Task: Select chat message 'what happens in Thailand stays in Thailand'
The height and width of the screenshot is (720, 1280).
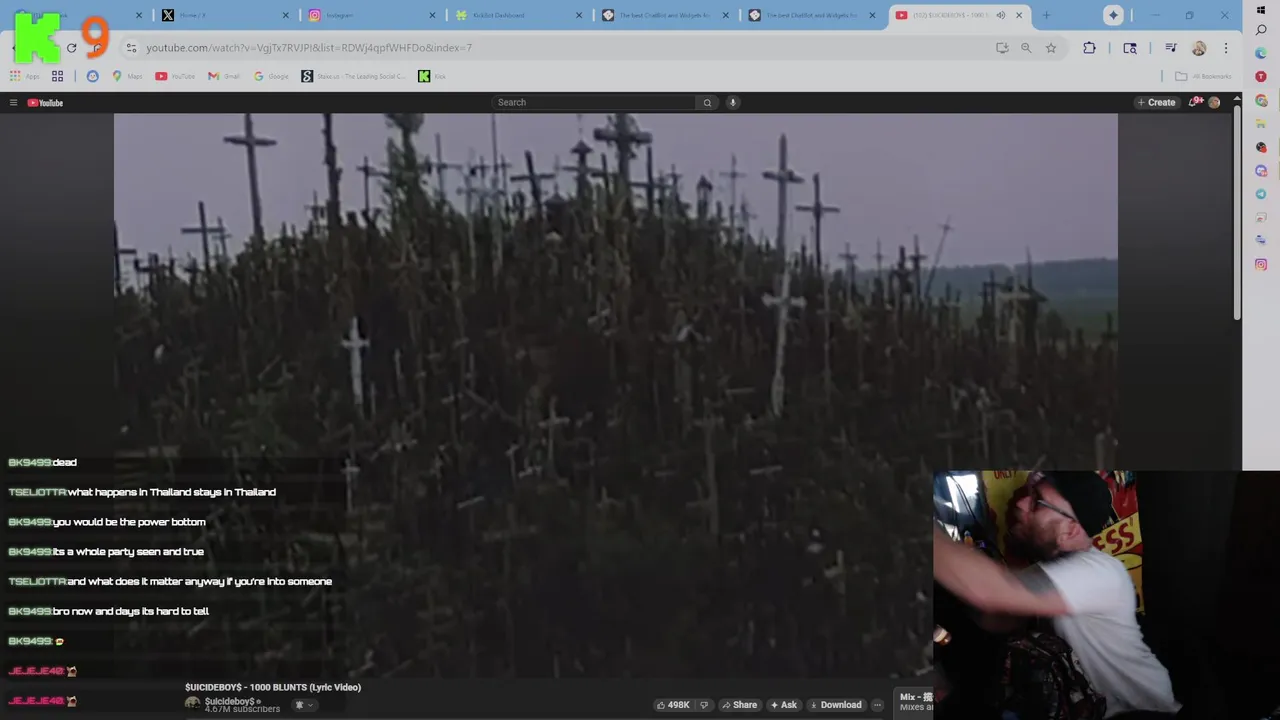Action: point(171,492)
